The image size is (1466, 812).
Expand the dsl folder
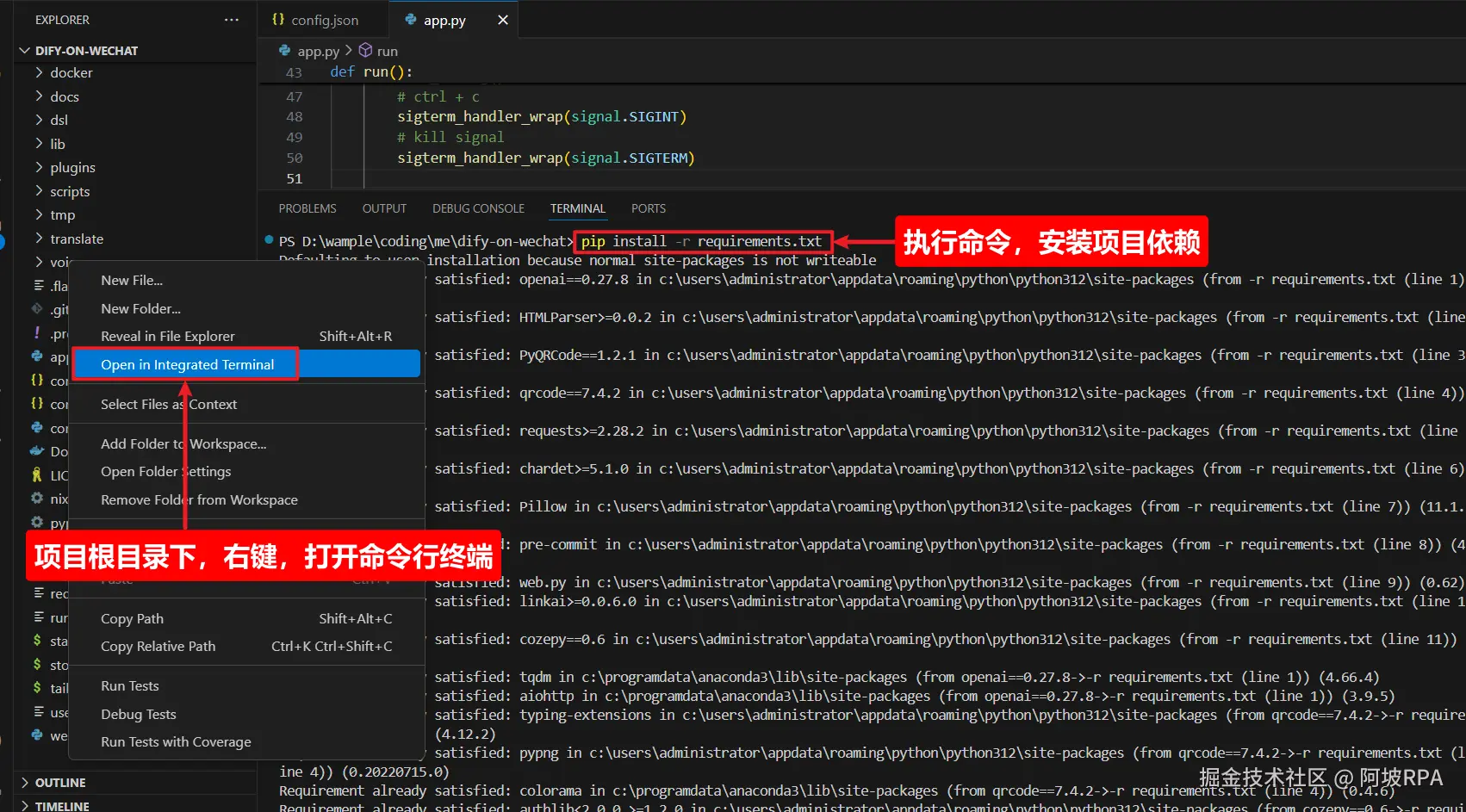136,121
